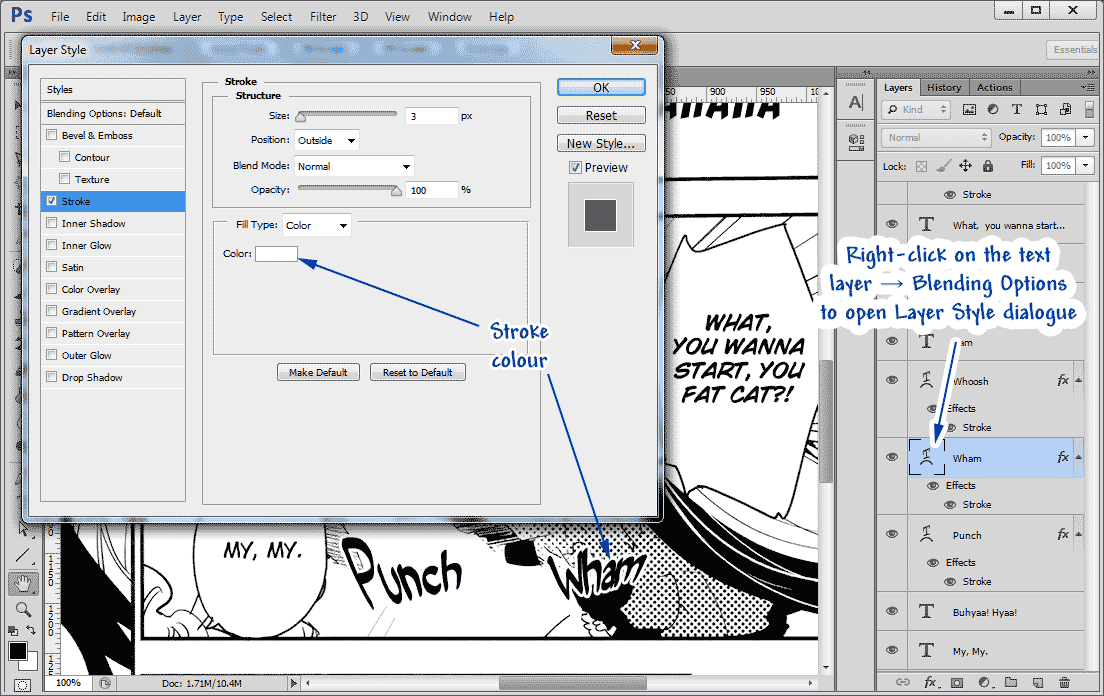This screenshot has width=1104, height=696.
Task: Swap foreground and background colors
Action: coord(31,630)
